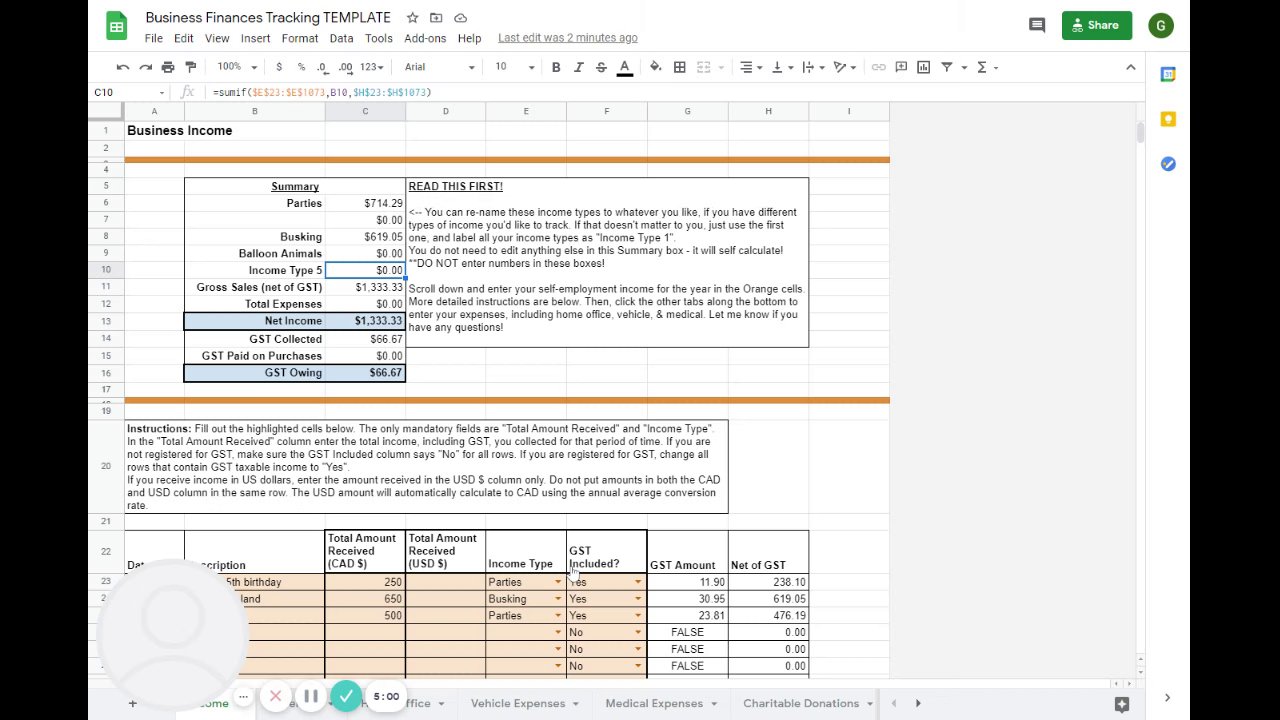The width and height of the screenshot is (1280, 720).
Task: Star the Business Finances Tracking document
Action: [412, 18]
